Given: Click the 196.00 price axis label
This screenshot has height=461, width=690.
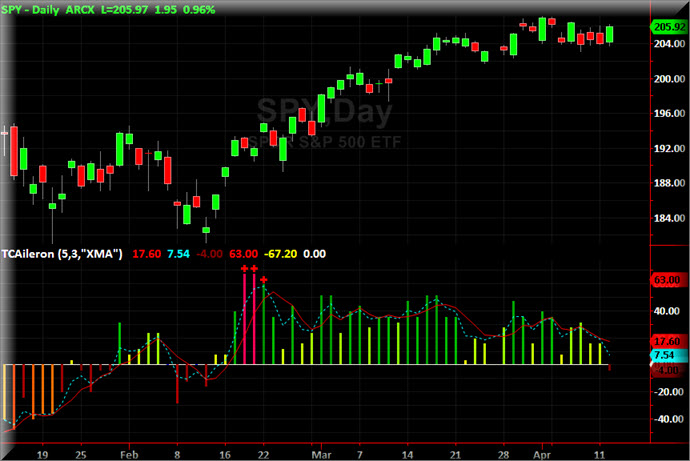Looking at the screenshot, I should [x=669, y=113].
